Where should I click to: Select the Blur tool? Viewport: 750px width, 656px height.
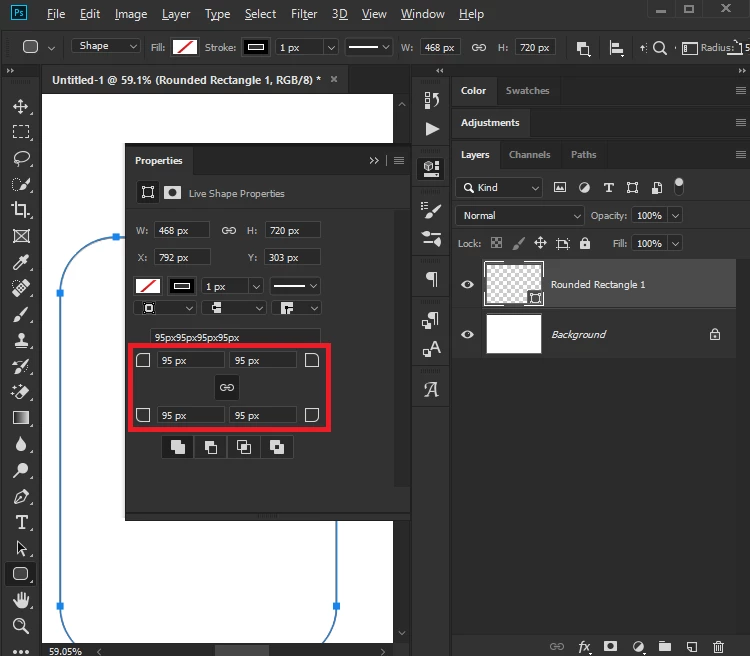21,444
